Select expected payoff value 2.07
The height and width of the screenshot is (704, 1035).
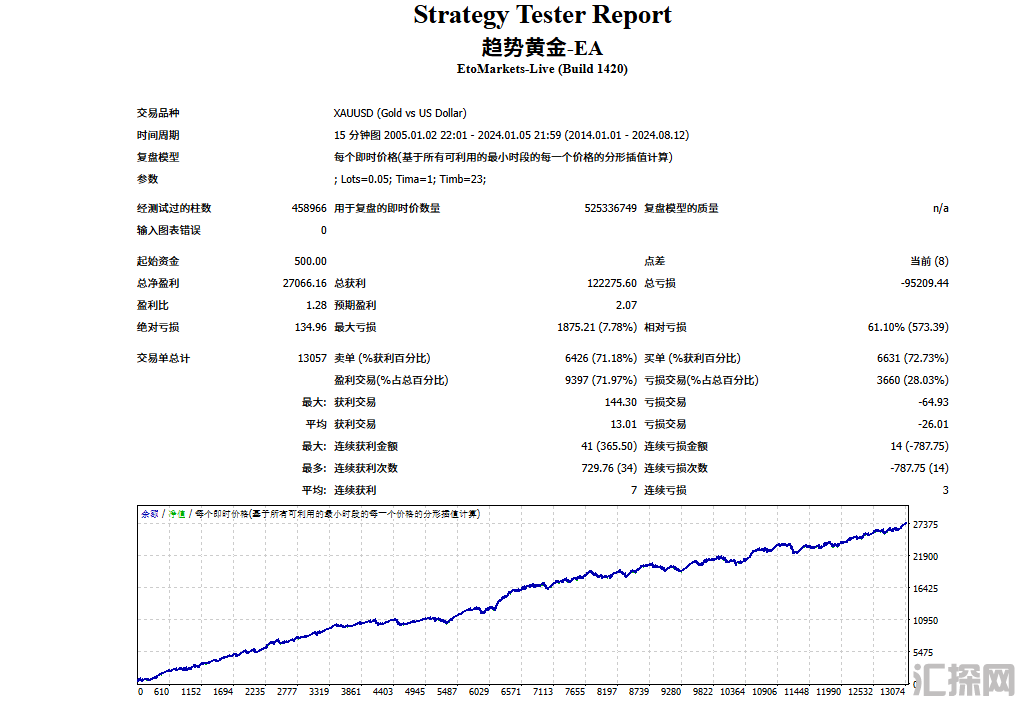[626, 305]
